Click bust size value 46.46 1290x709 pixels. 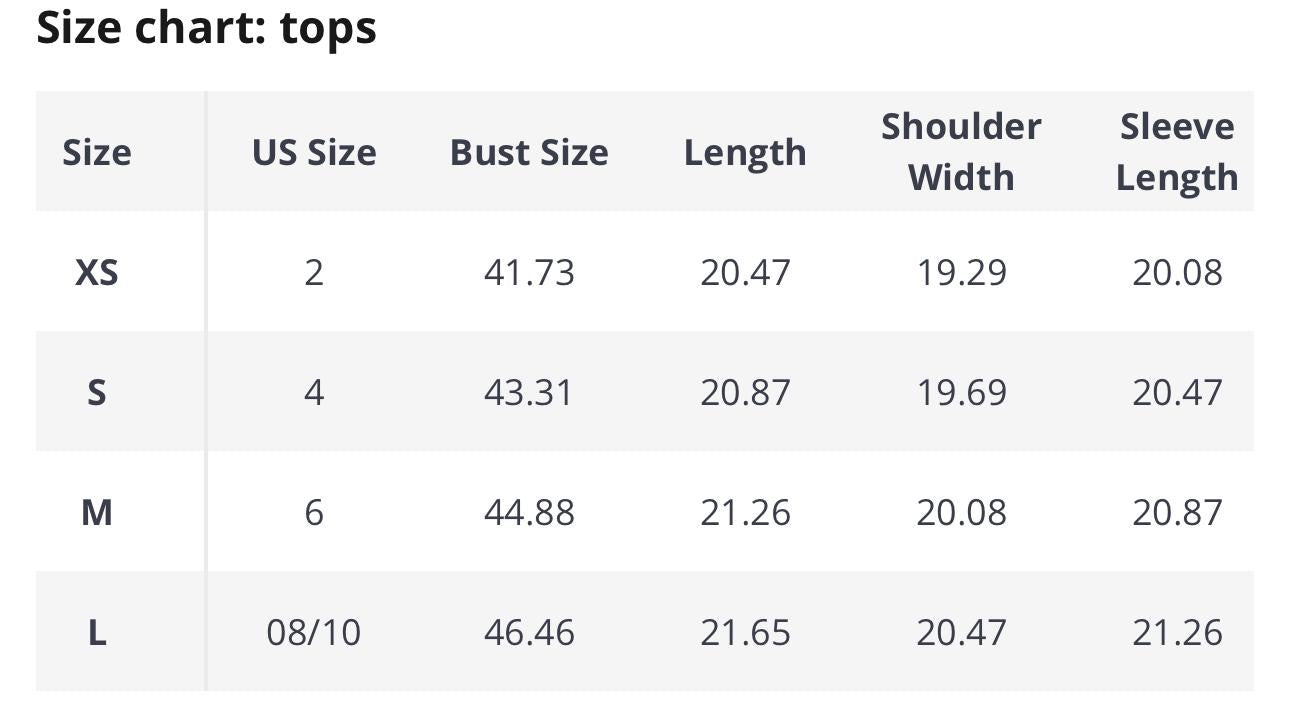pyautogui.click(x=529, y=632)
